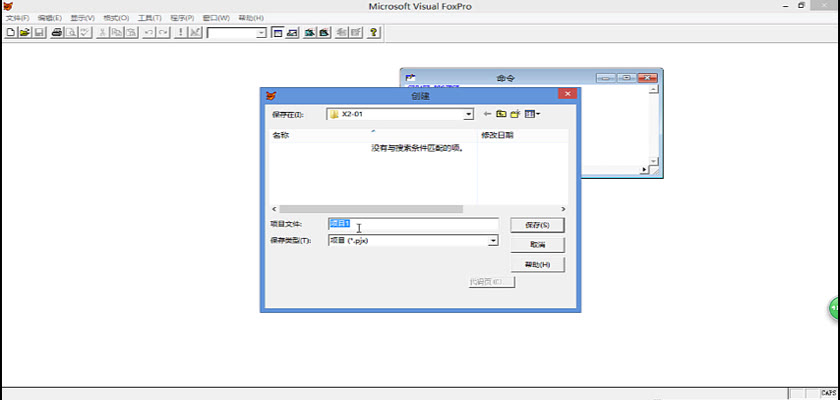Launch the Report Wizard toolbar icon

tap(324, 33)
